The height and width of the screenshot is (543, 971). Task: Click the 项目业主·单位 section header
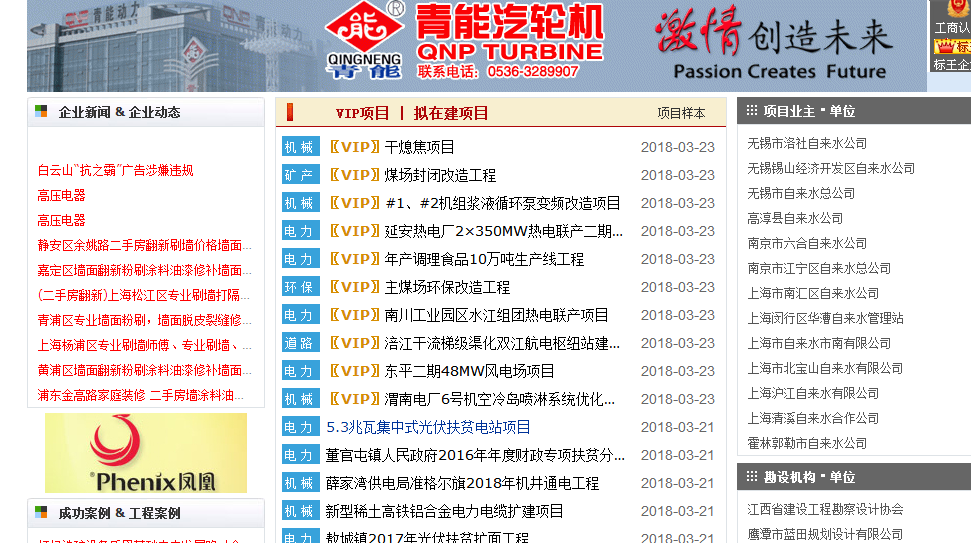[x=809, y=111]
